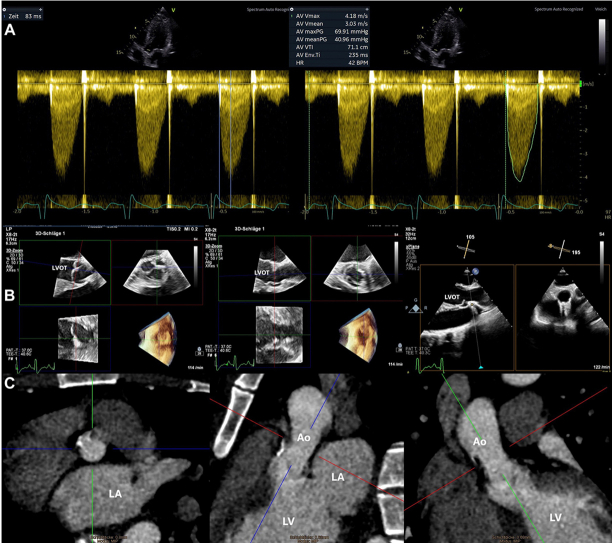Click the 3D rendered volume in first 3D-Zoom set

point(158,338)
